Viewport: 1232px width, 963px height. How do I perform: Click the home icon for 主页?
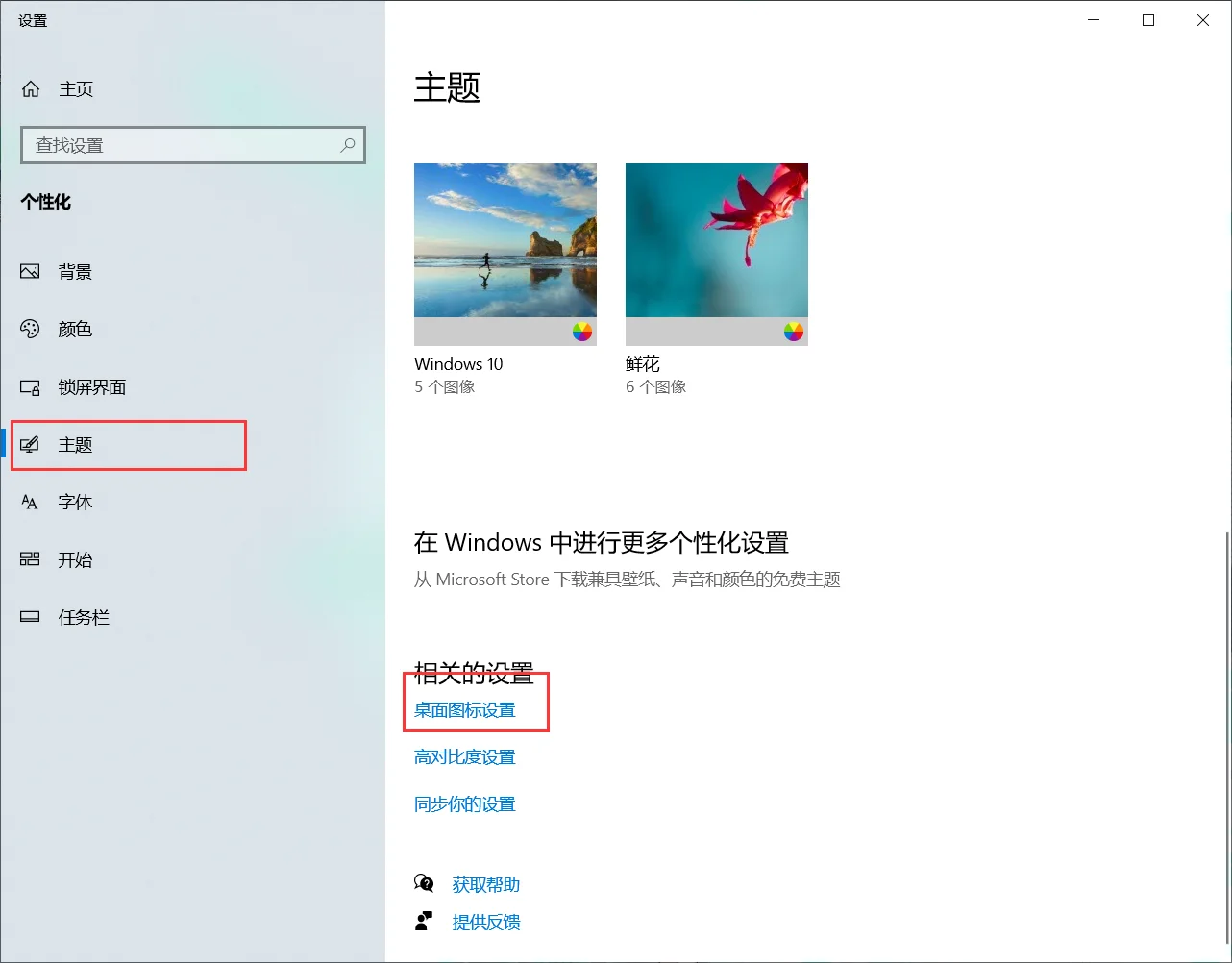(30, 88)
